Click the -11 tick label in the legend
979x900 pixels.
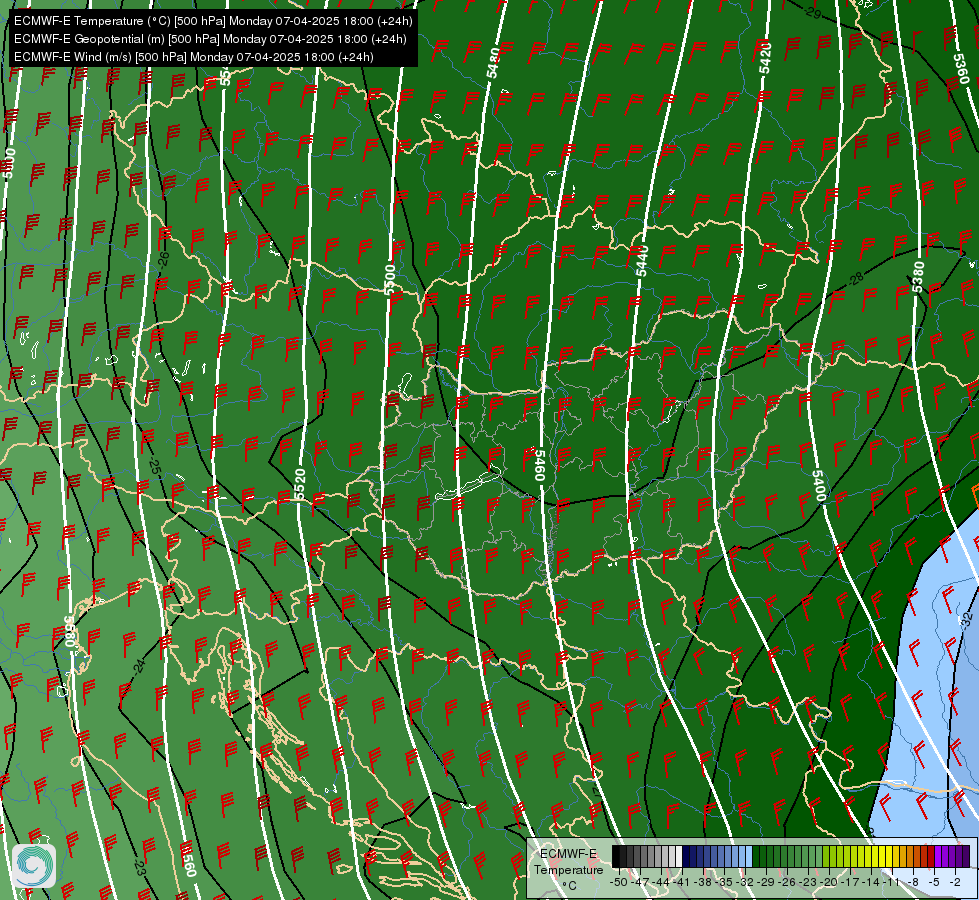click(x=892, y=882)
